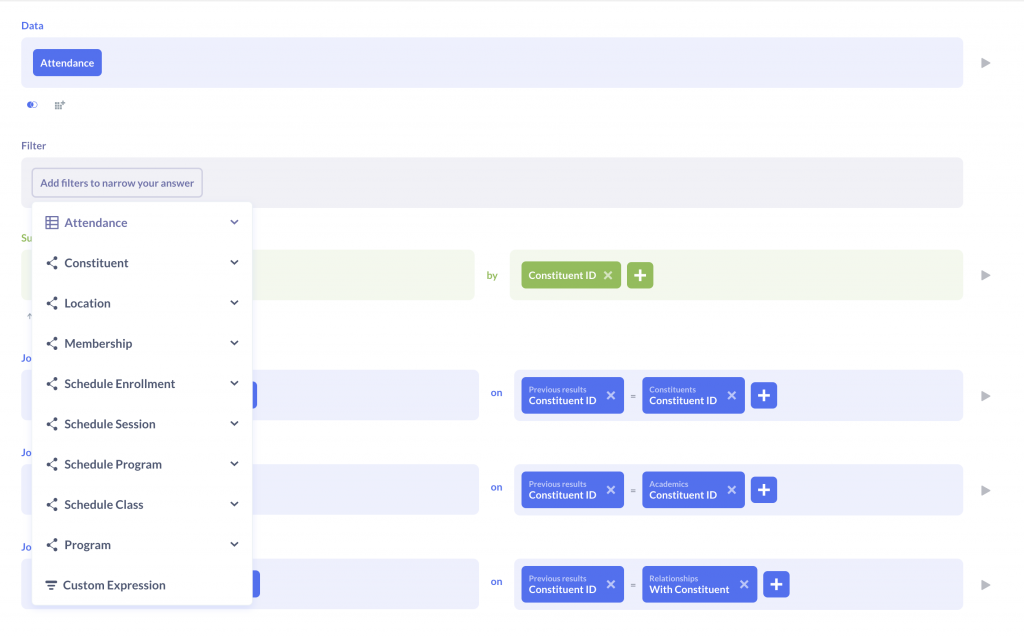Preview the Data step with its play arrow
The width and height of the screenshot is (1024, 637).
tap(985, 63)
